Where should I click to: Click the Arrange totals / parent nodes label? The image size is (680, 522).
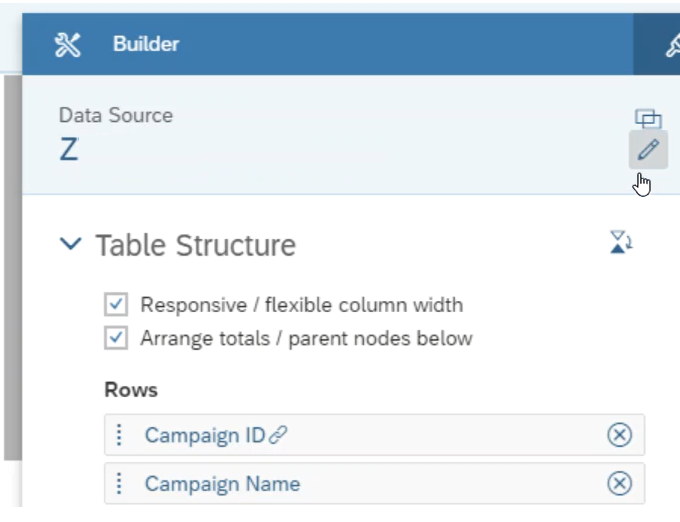coord(306,338)
